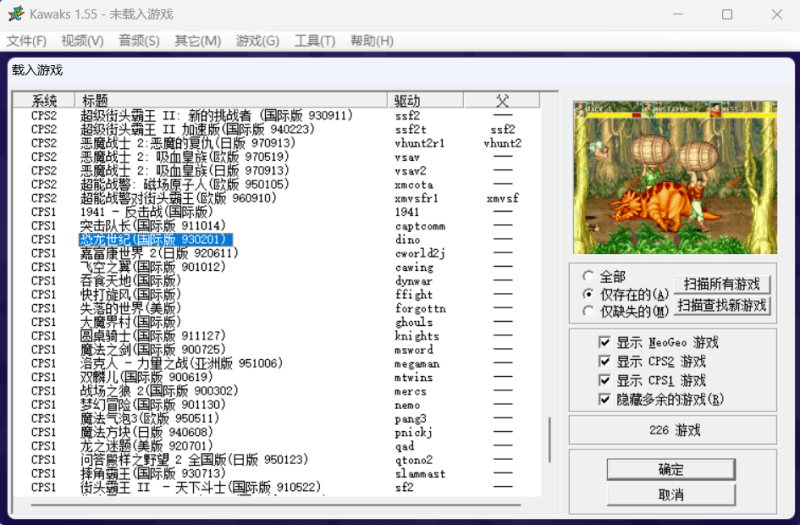Click driver name megaman in list

point(417,364)
